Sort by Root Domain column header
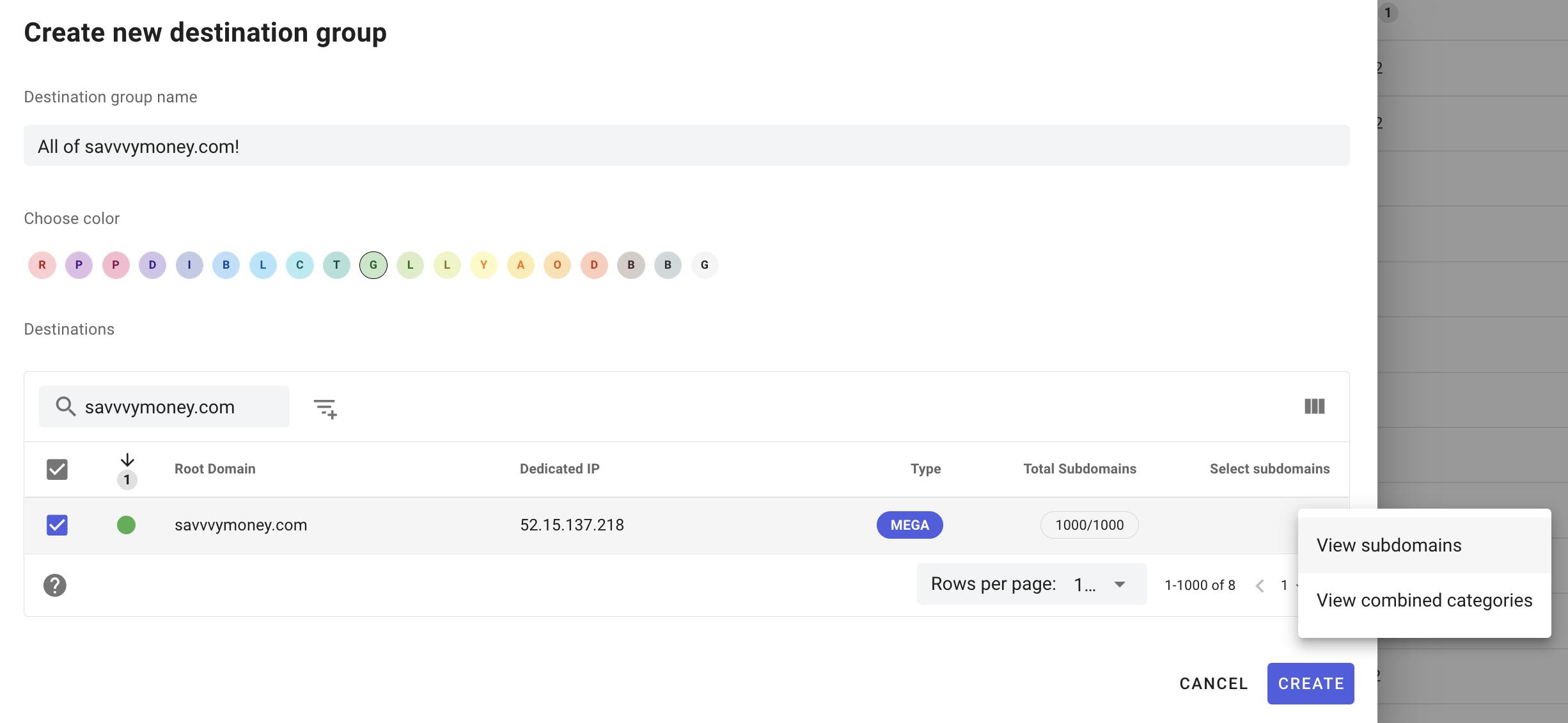This screenshot has height=723, width=1568. pyautogui.click(x=215, y=468)
